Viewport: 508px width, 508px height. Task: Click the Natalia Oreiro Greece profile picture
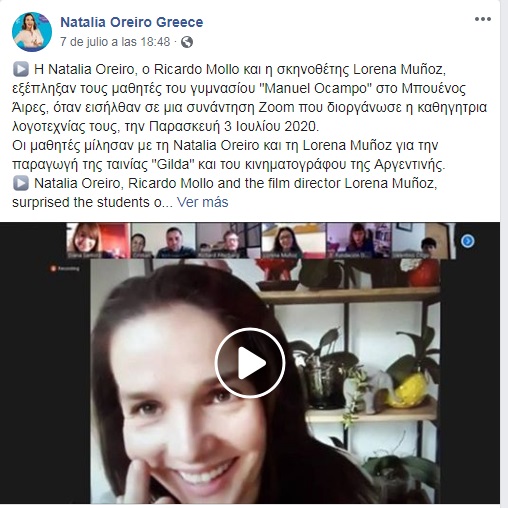pos(32,32)
